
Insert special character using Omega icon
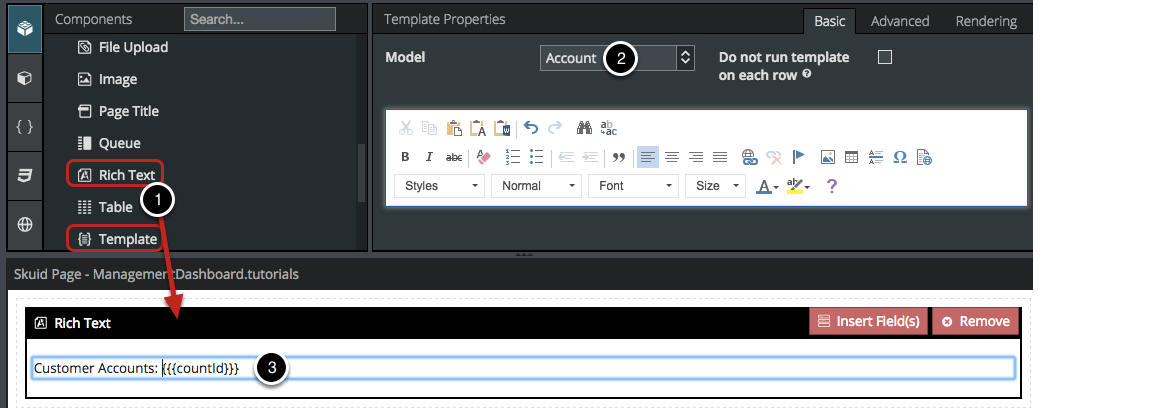[899, 157]
